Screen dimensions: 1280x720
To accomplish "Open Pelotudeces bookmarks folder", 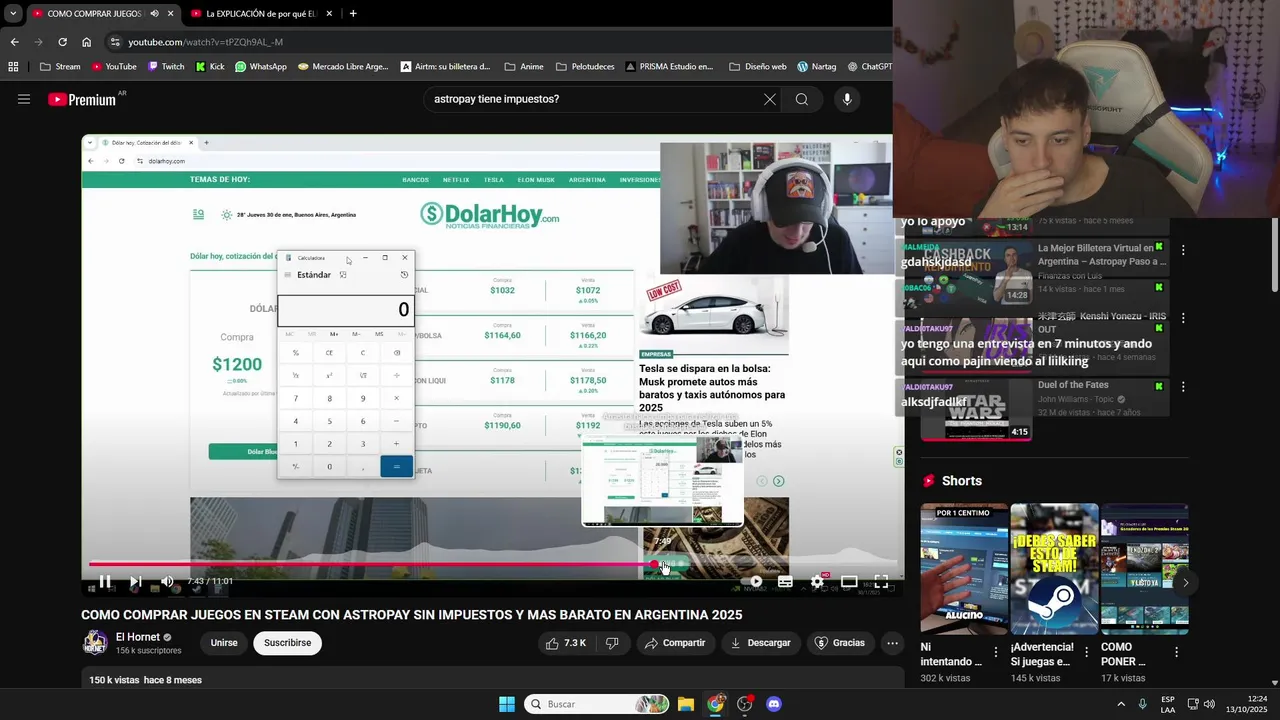I will point(584,67).
